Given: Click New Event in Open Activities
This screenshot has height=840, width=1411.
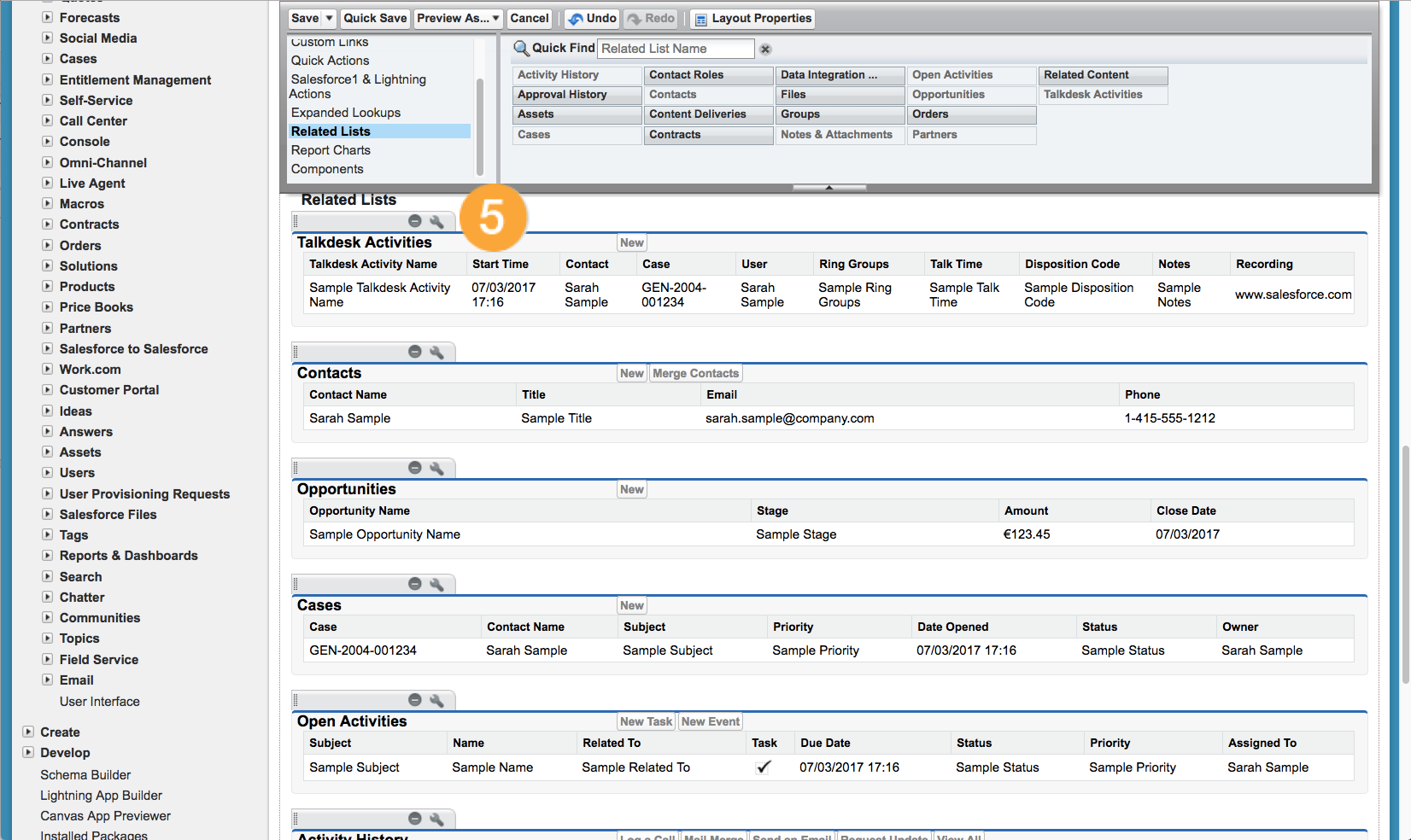Looking at the screenshot, I should coord(711,721).
